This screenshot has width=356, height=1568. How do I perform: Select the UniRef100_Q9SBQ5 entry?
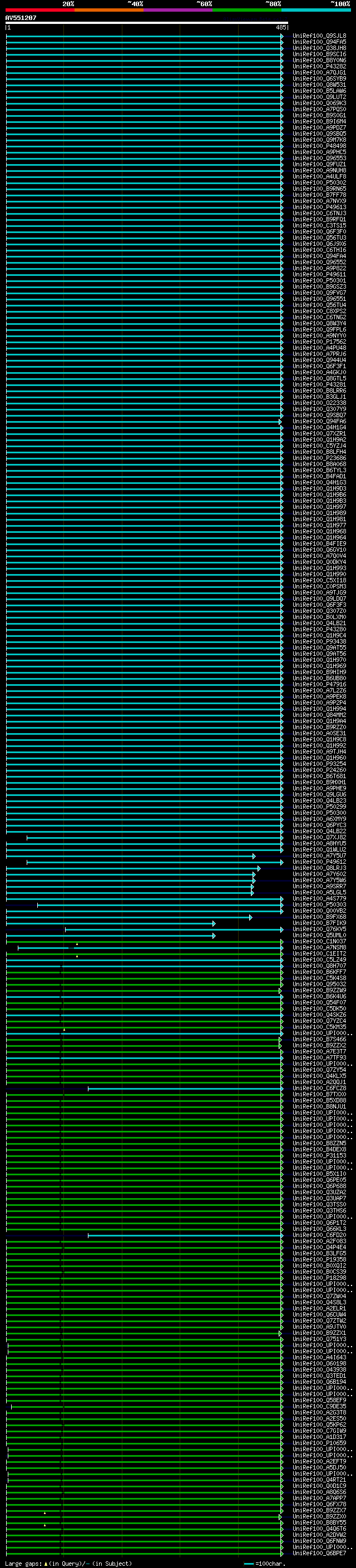319,134
